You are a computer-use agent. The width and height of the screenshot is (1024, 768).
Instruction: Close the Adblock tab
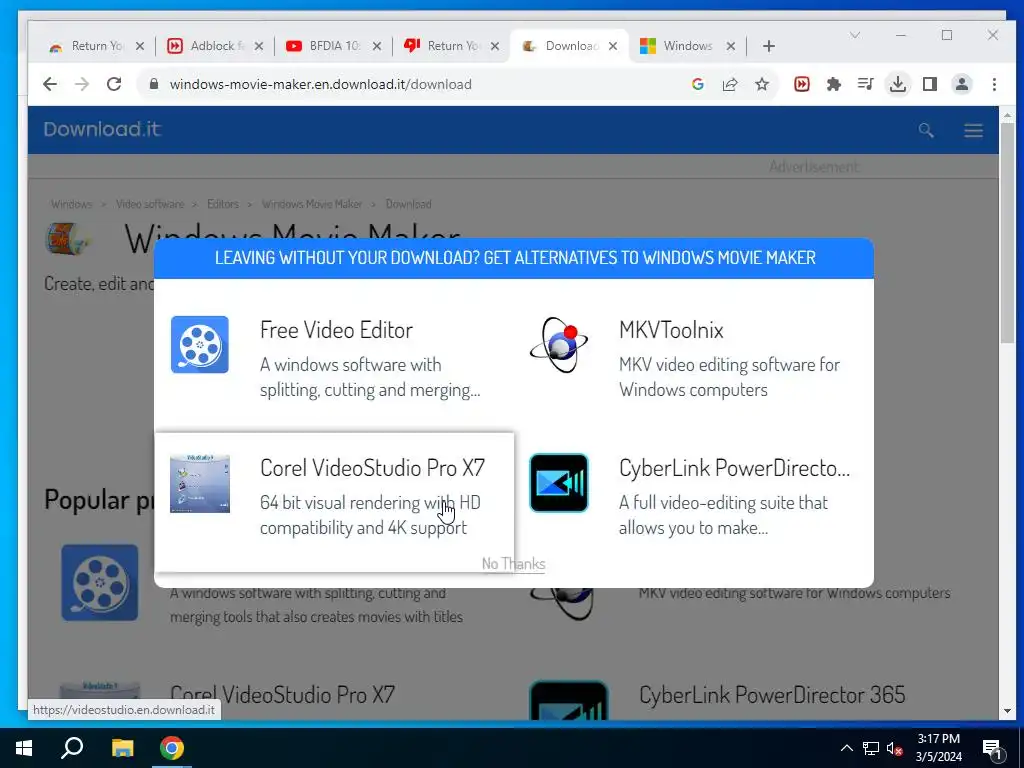tap(259, 46)
